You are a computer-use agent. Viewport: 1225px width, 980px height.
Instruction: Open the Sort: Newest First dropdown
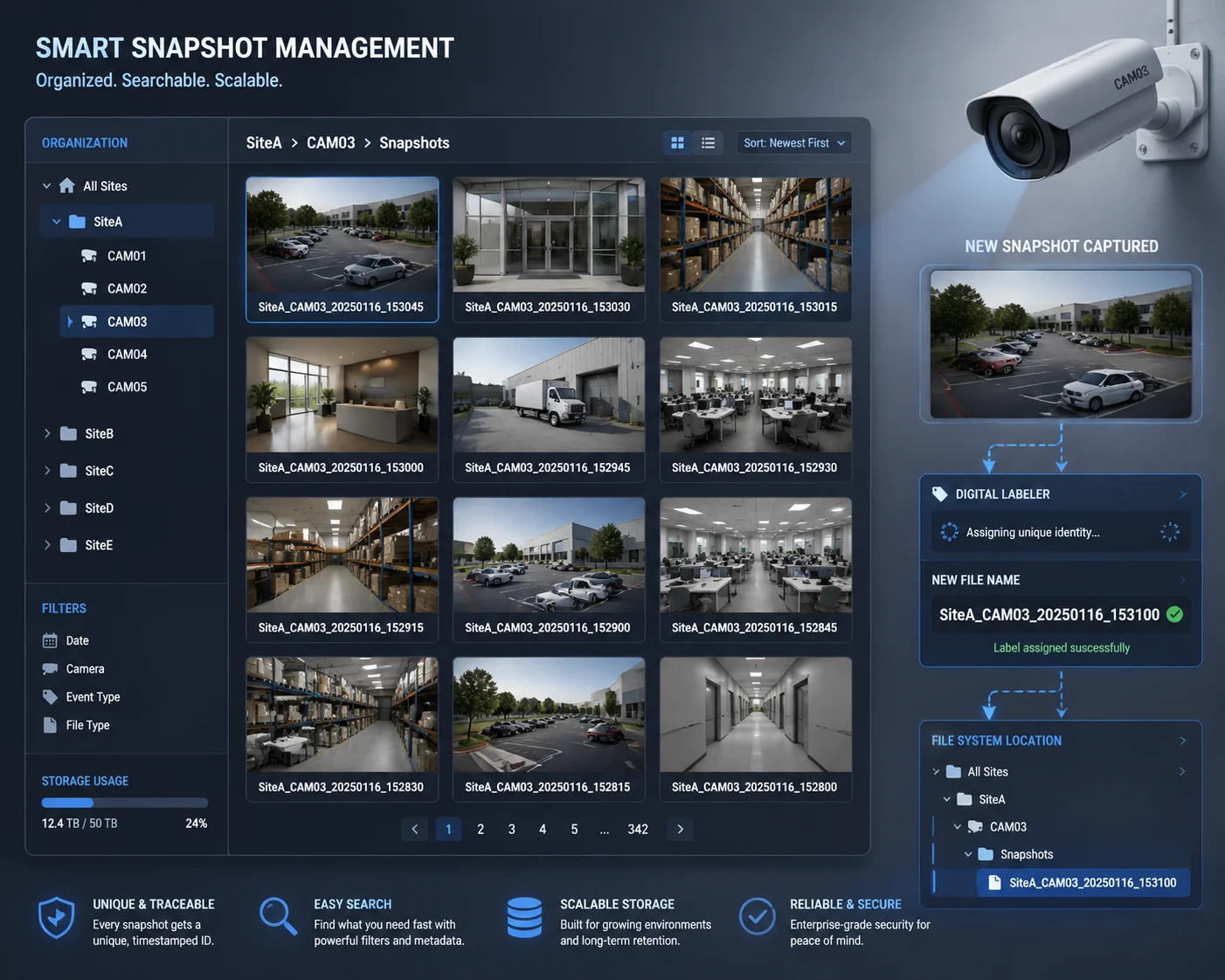click(793, 142)
